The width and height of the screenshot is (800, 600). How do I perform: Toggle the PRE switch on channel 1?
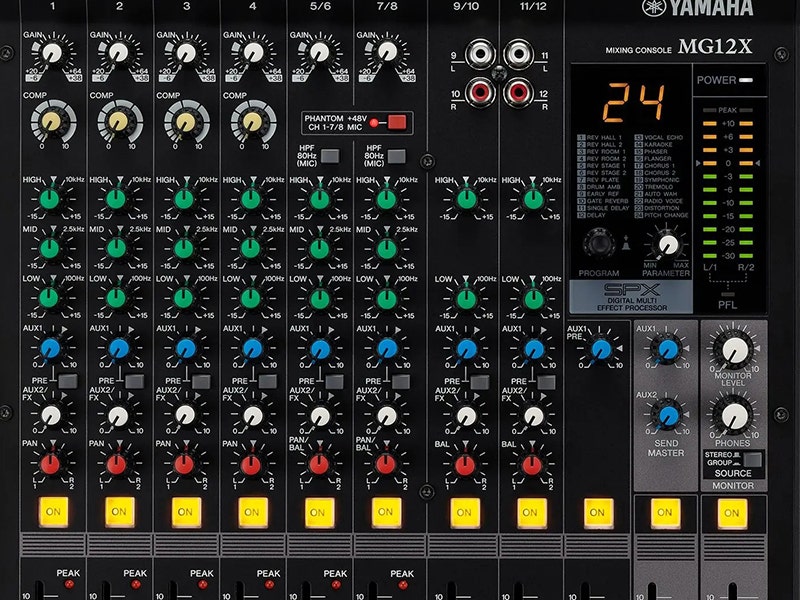68,381
